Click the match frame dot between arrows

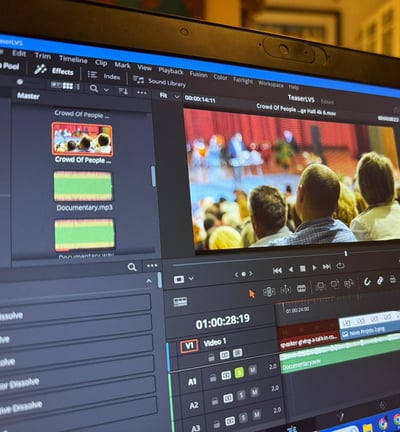click(x=243, y=274)
